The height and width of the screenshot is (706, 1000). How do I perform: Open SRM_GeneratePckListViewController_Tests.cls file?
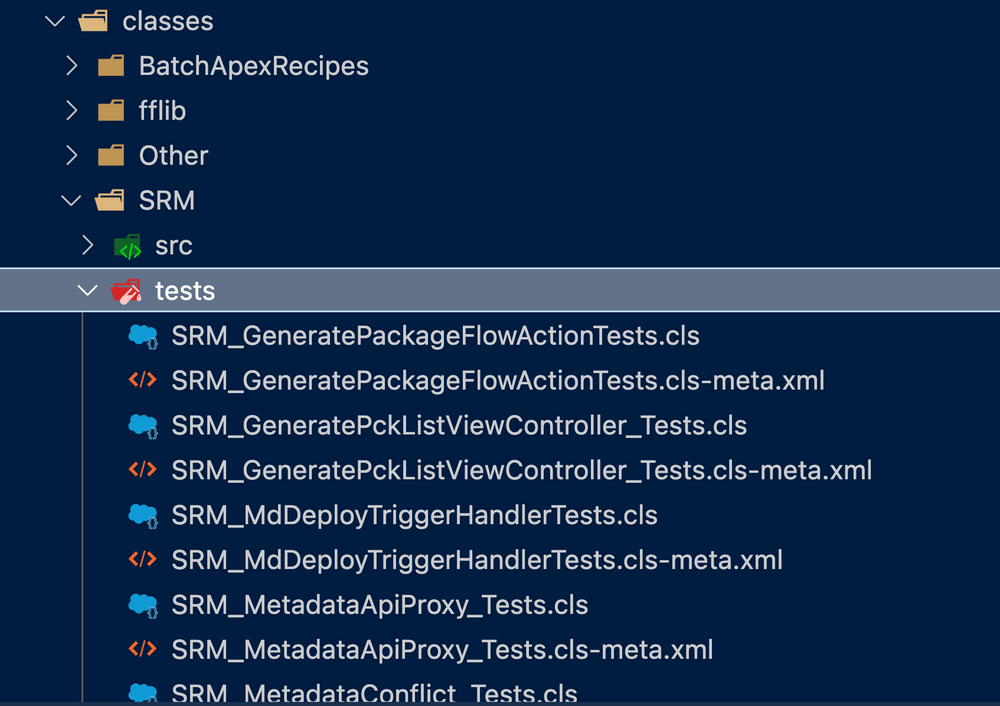[x=459, y=425]
